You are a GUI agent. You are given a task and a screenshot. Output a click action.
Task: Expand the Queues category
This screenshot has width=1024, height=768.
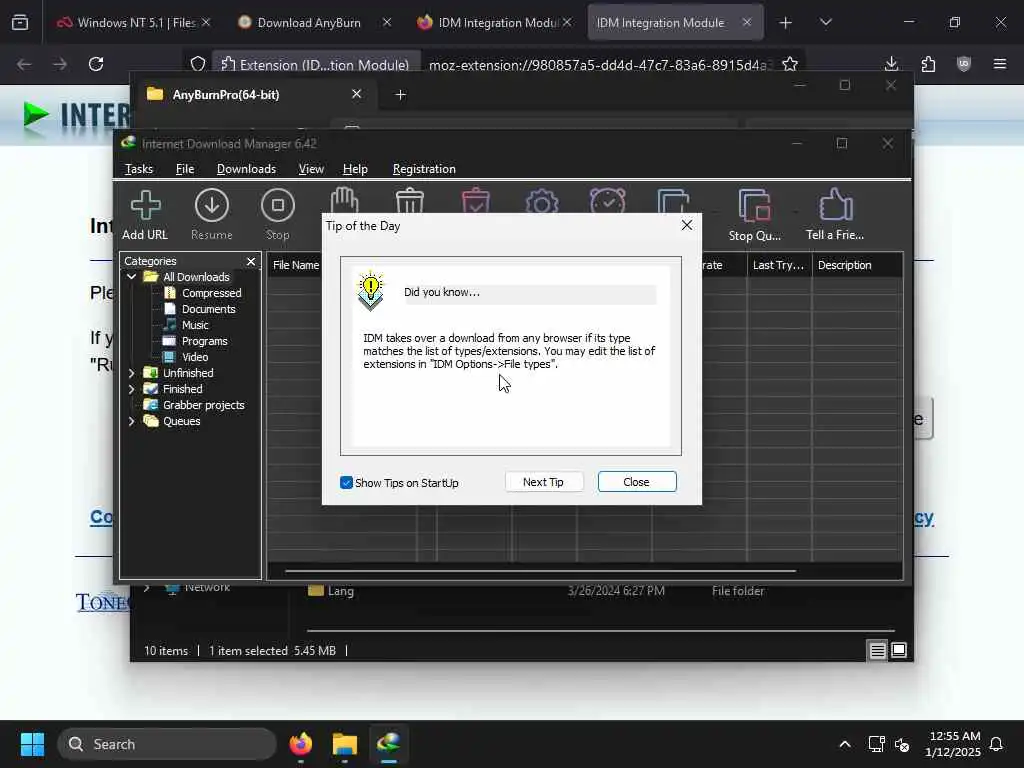click(x=131, y=421)
